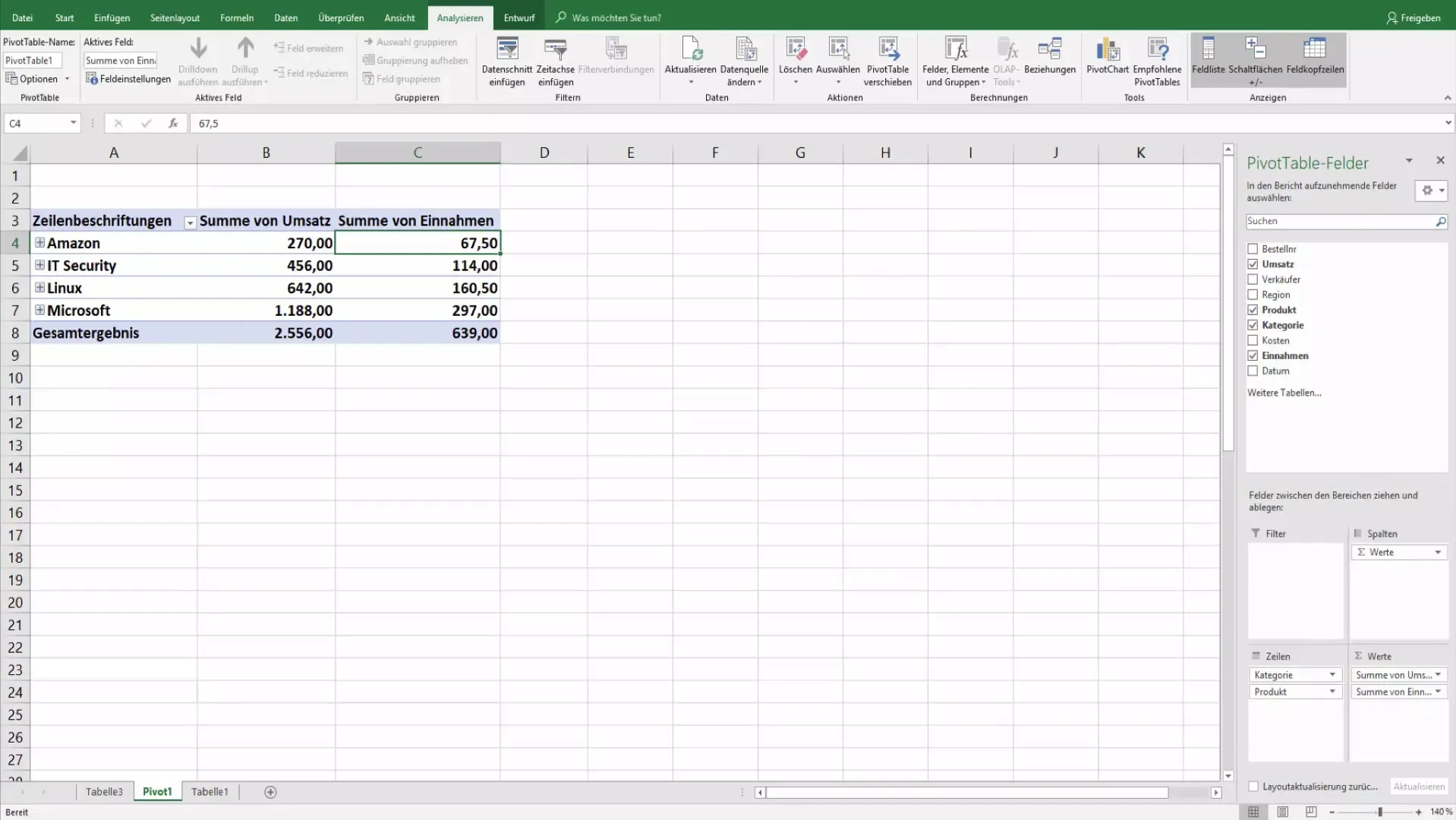Open PivotTable Optionen dropdown
This screenshot has height=820, width=1456.
[x=67, y=79]
